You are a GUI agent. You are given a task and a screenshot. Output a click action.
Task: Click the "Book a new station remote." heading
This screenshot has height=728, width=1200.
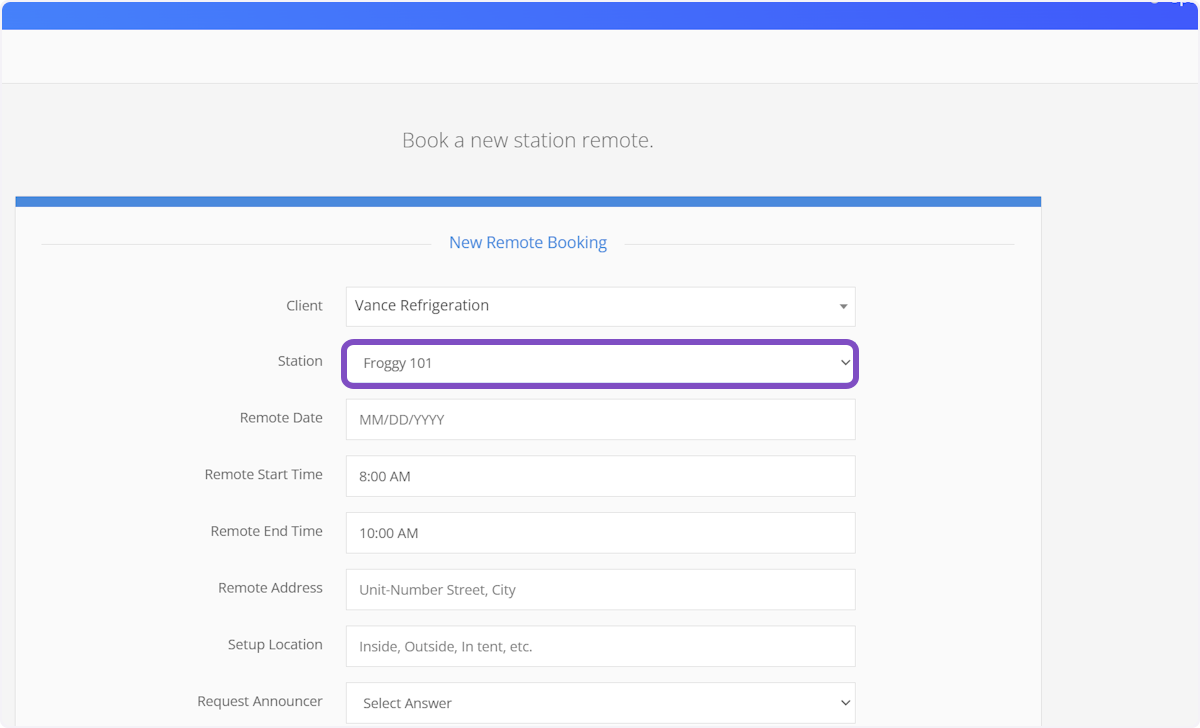pos(527,140)
